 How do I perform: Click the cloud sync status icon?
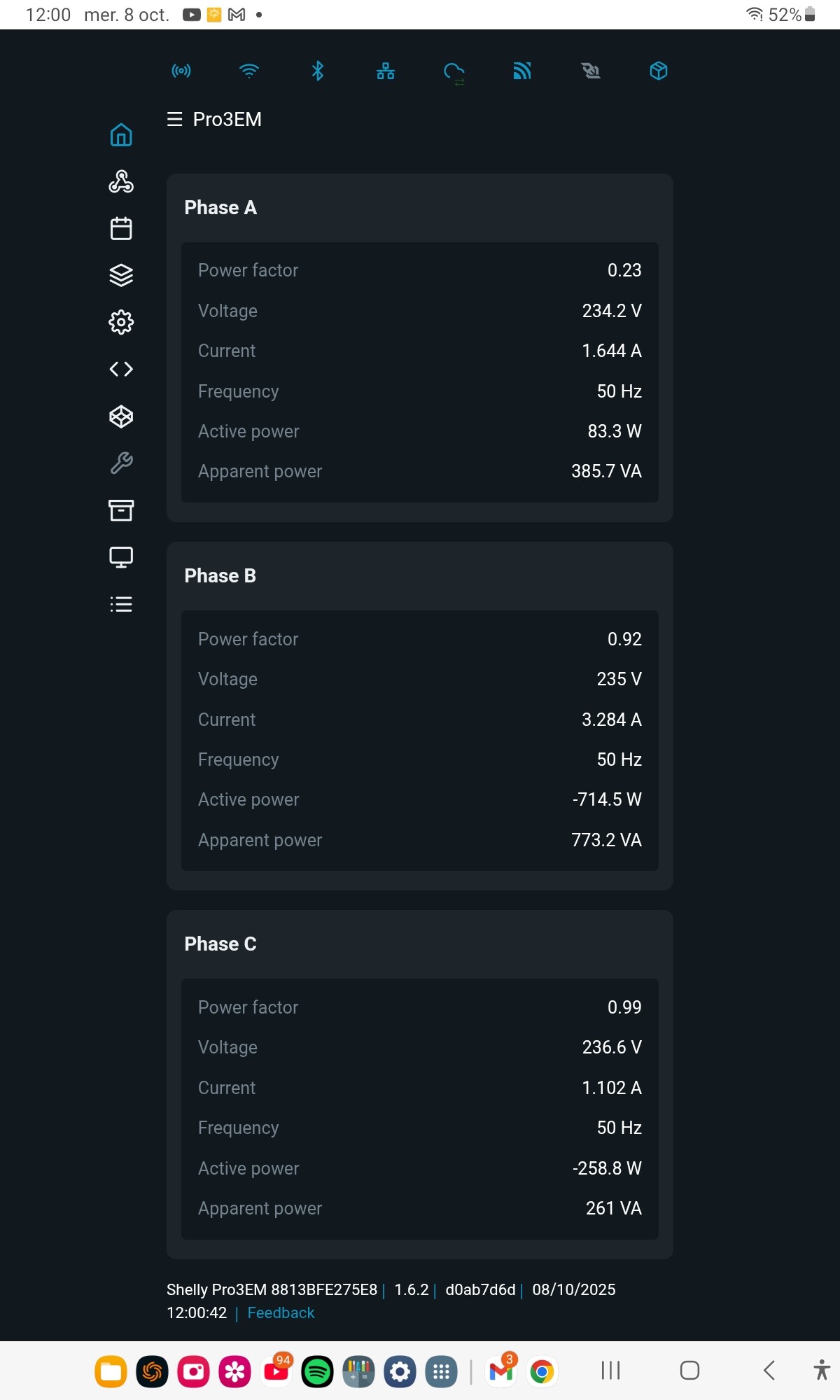tap(454, 72)
